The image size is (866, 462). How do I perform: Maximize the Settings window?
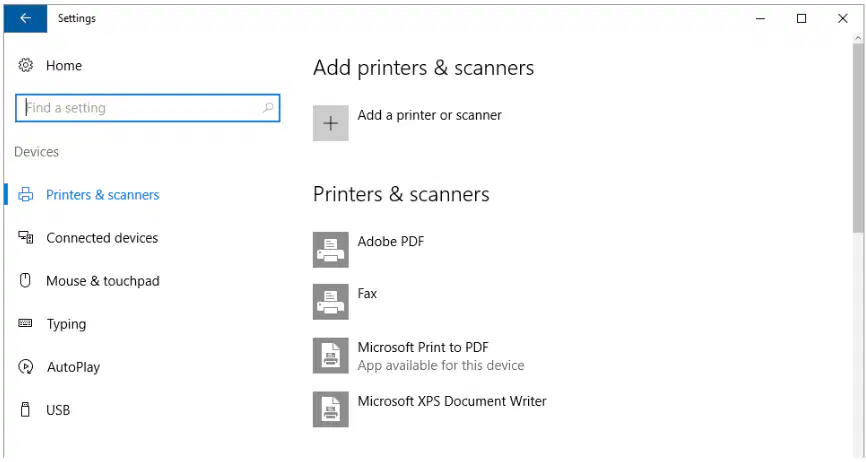(x=801, y=18)
